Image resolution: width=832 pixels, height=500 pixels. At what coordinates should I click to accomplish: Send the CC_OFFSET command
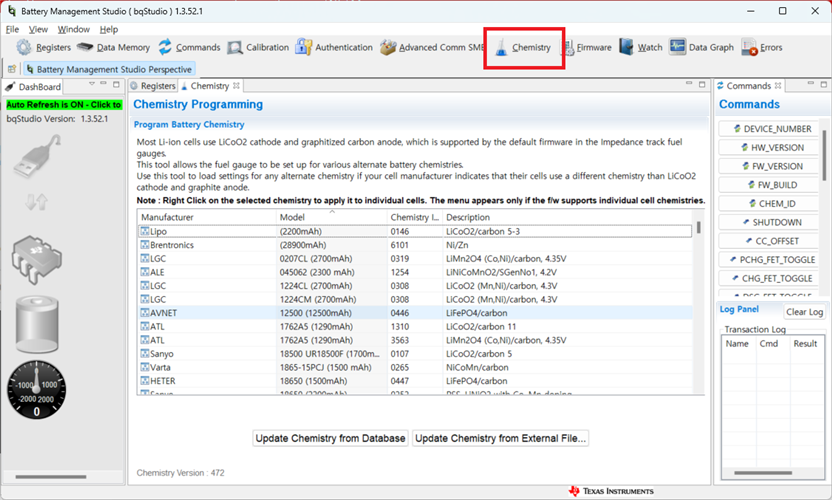pyautogui.click(x=768, y=241)
